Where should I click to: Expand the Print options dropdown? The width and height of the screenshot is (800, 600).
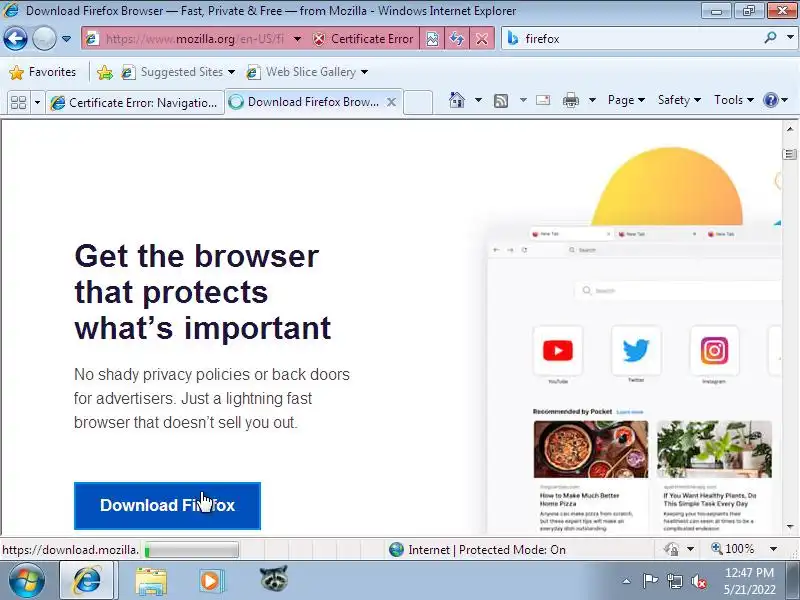click(x=592, y=100)
